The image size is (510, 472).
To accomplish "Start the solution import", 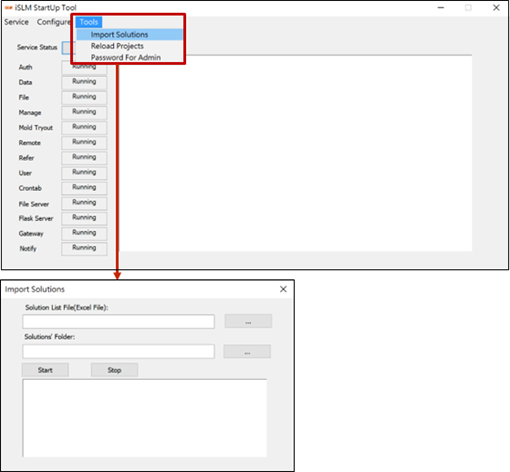I will [x=45, y=370].
